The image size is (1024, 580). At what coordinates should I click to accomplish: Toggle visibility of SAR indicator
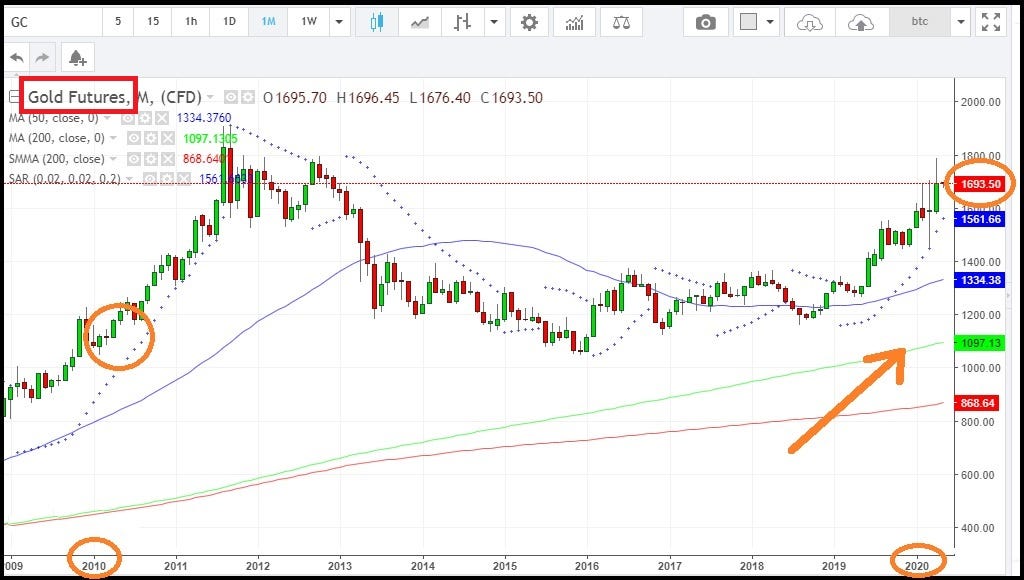click(x=150, y=178)
